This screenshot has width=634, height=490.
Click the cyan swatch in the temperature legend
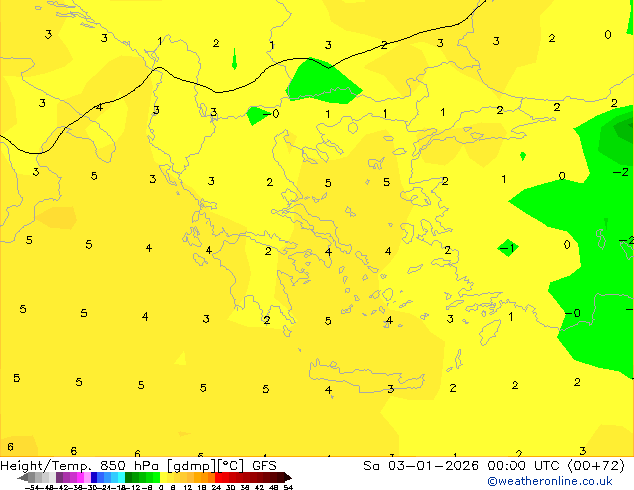121,477
